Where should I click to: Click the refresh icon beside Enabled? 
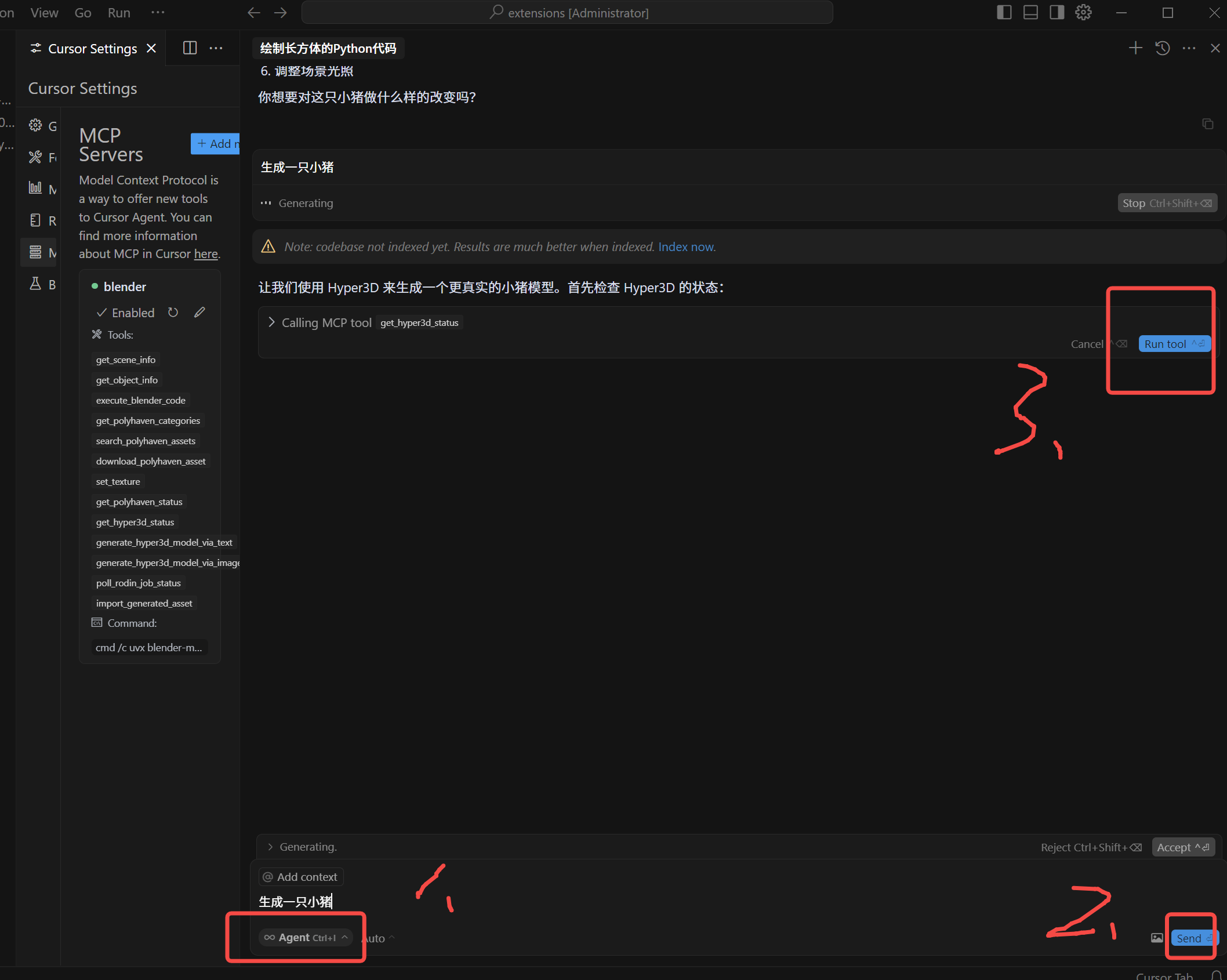(x=173, y=313)
